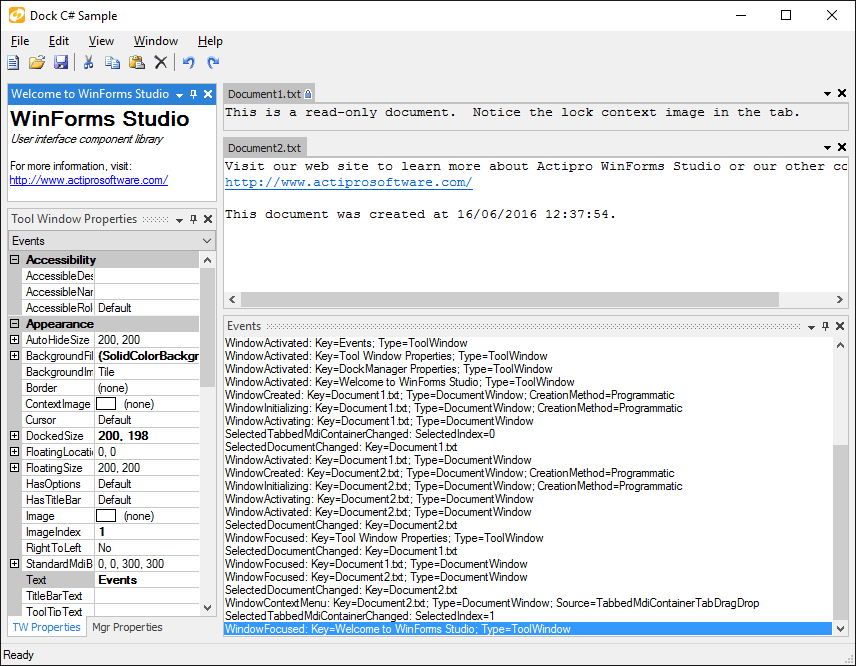Open the Edit menu

(x=59, y=41)
